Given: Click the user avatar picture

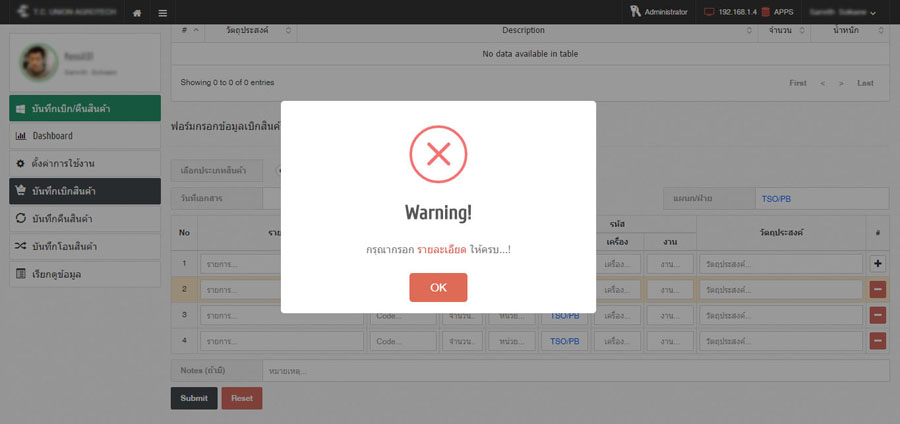Looking at the screenshot, I should click(39, 63).
